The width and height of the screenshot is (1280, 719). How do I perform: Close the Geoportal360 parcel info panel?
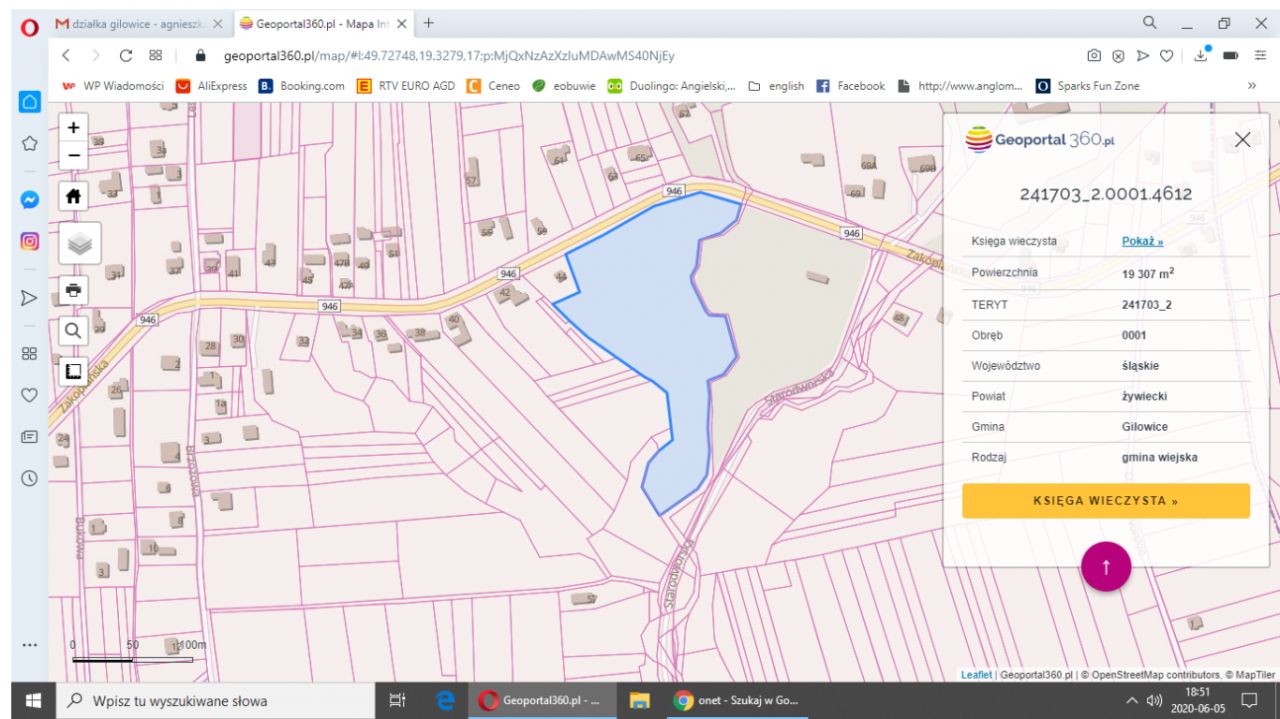1243,140
